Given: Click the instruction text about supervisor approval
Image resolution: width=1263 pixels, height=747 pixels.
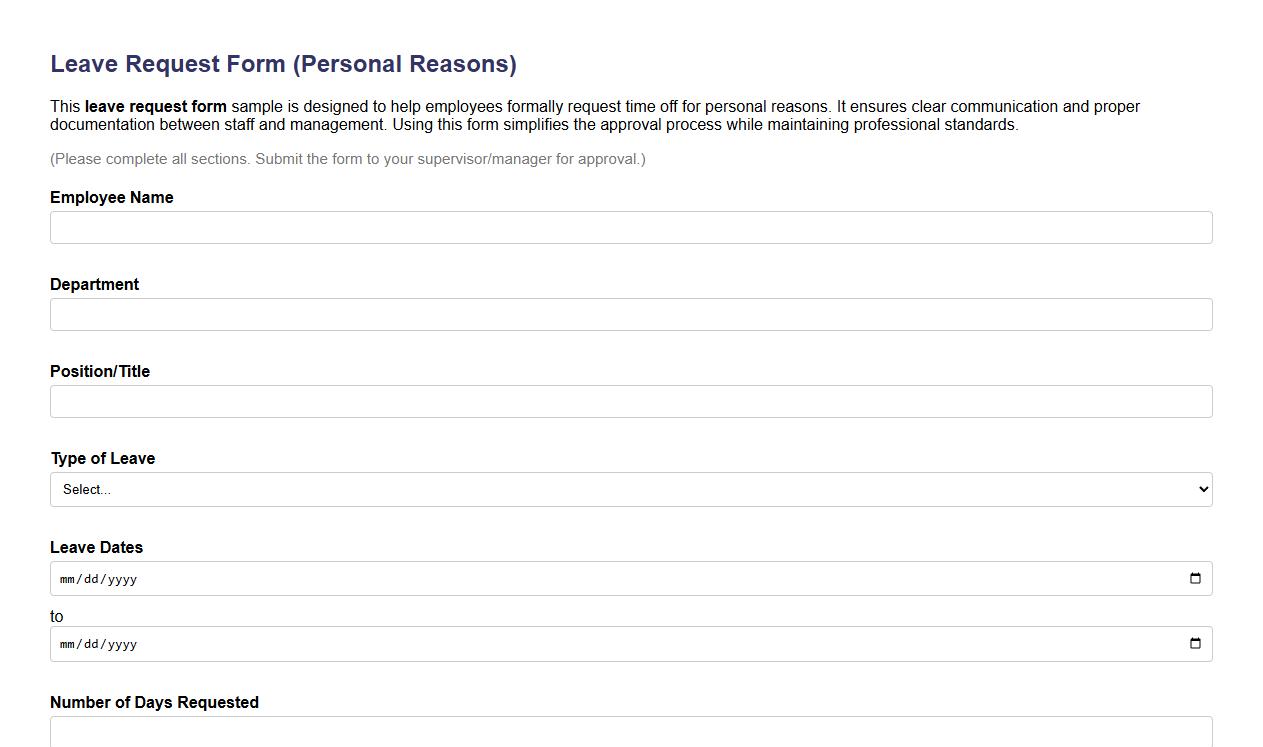Looking at the screenshot, I should pyautogui.click(x=347, y=158).
